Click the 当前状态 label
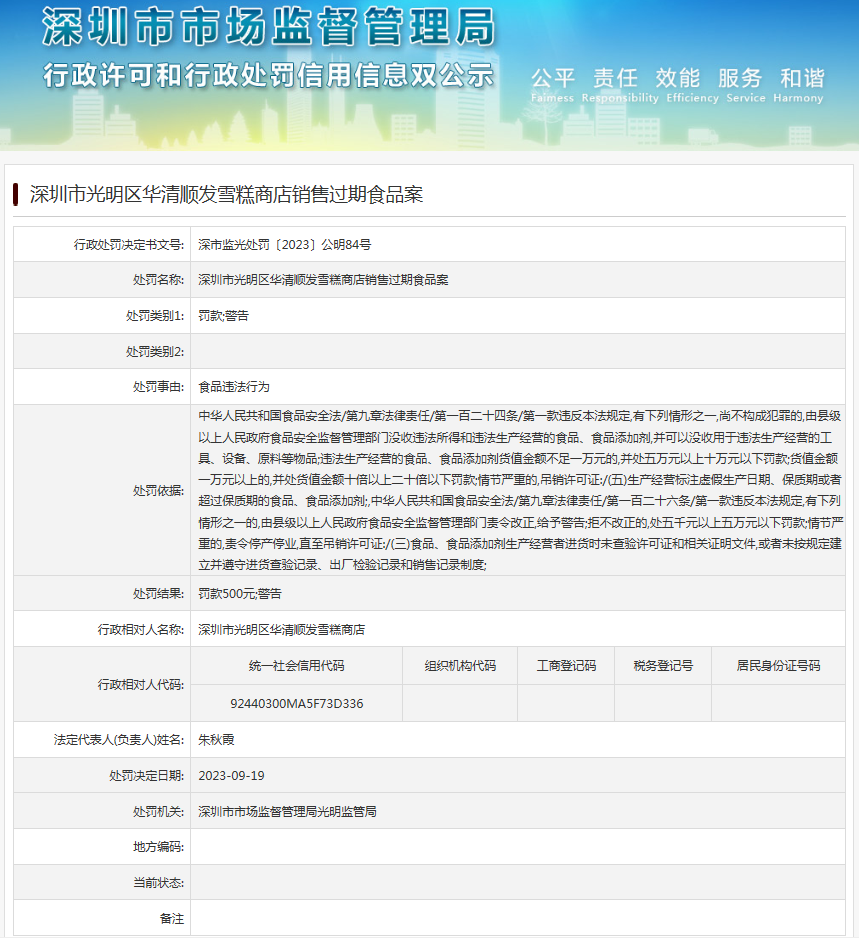859x942 pixels. [159, 883]
